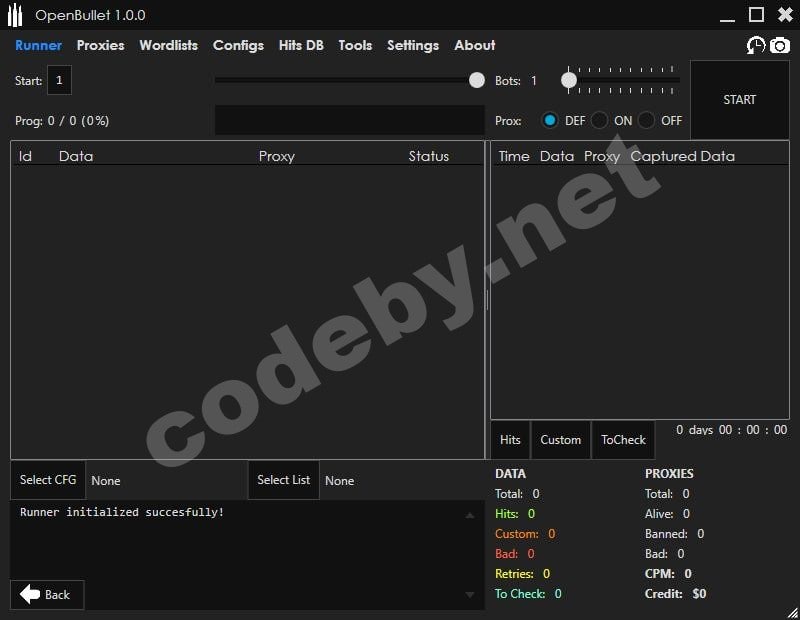Click the orange Custom: 0 counter
Viewport: 800px width, 620px height.
point(525,533)
